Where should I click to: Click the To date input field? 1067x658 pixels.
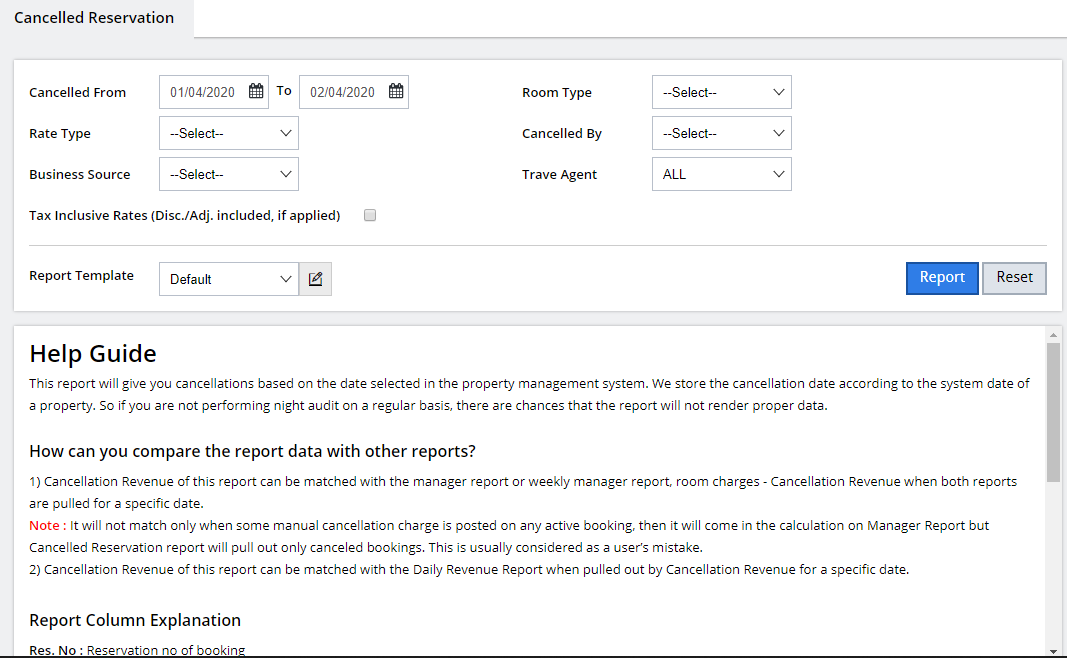point(343,92)
